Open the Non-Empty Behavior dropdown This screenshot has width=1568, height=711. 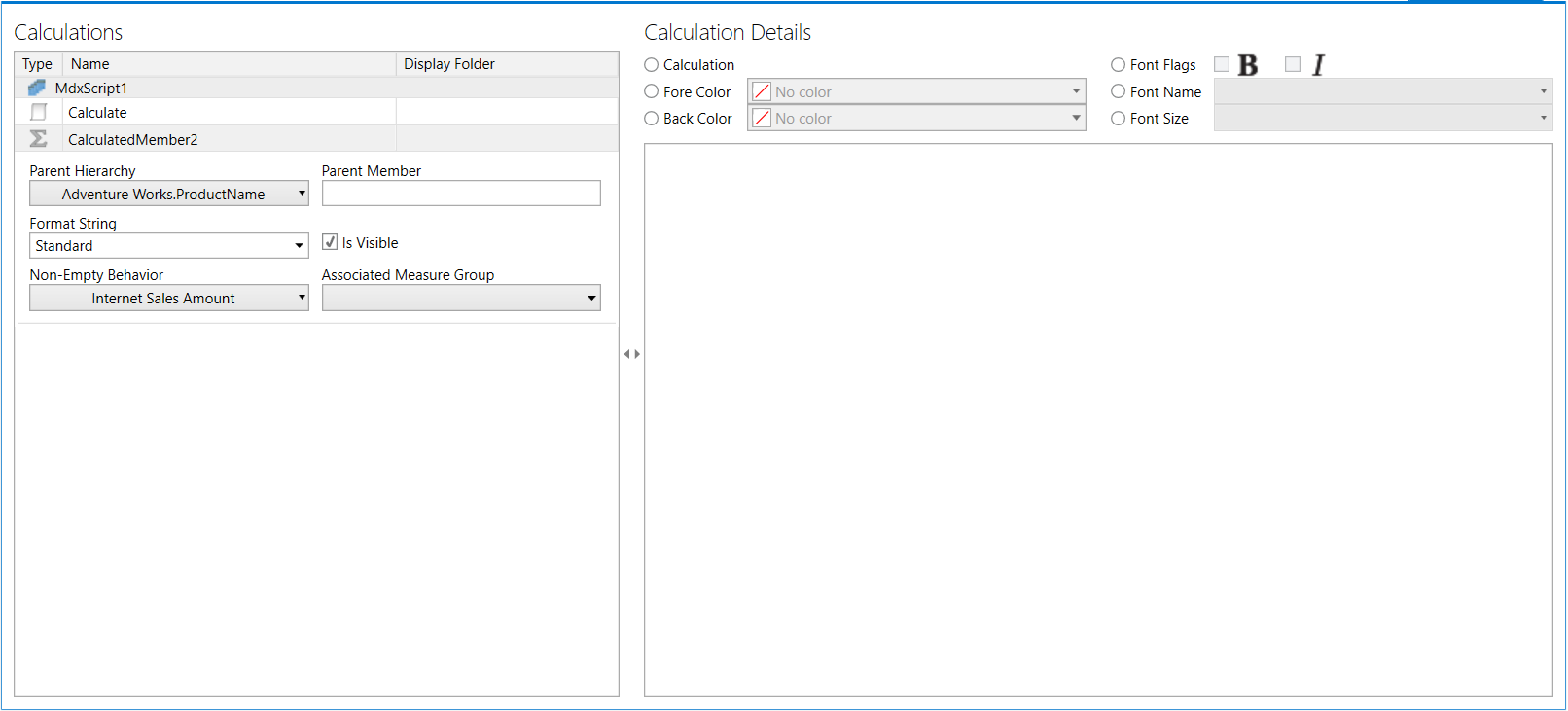(169, 298)
